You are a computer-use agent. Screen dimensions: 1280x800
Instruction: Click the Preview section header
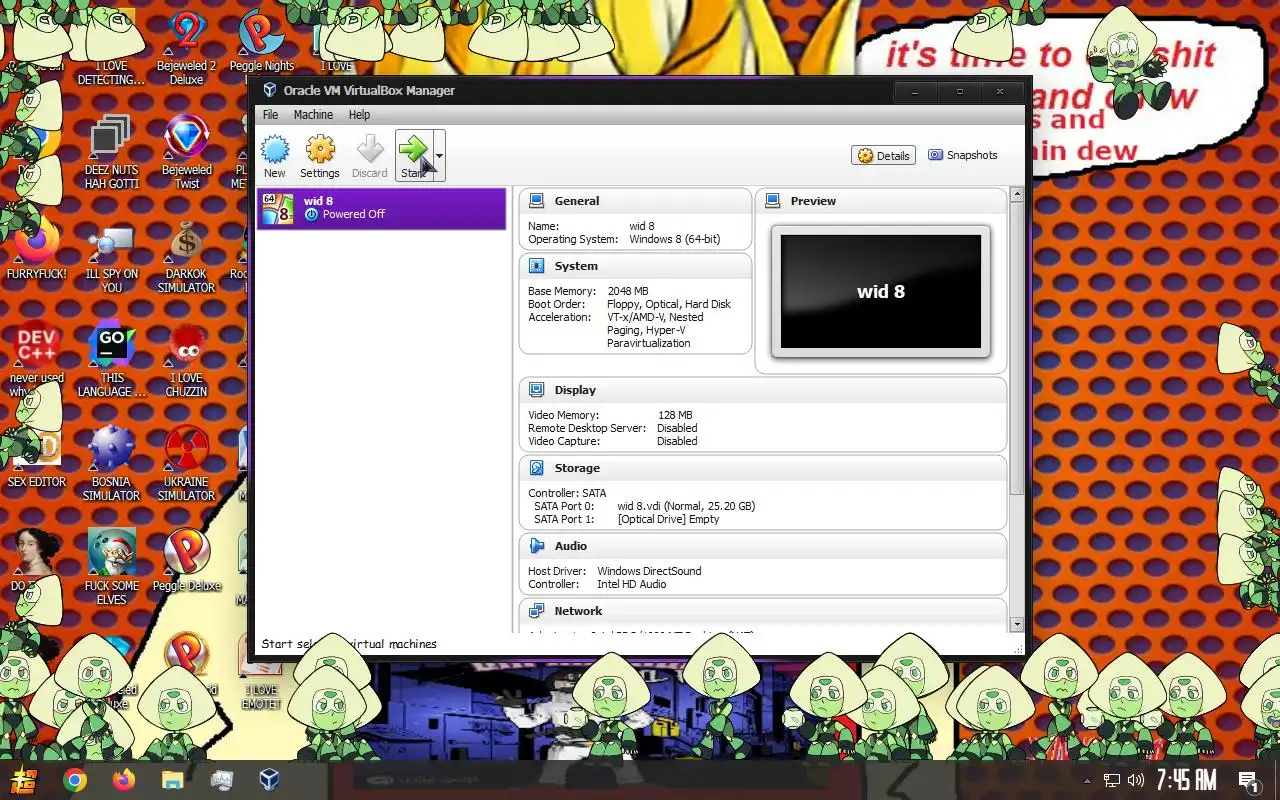pos(813,201)
